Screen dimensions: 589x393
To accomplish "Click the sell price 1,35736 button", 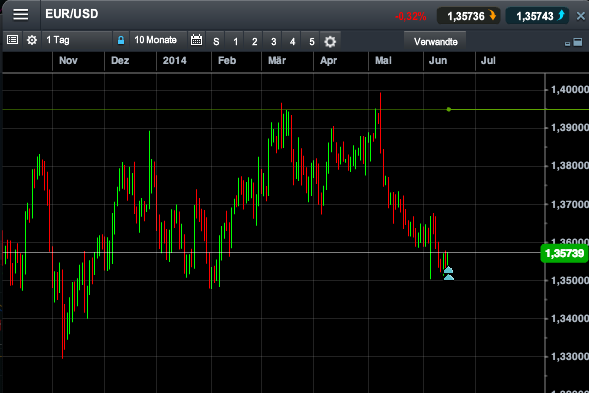I will tap(468, 16).
